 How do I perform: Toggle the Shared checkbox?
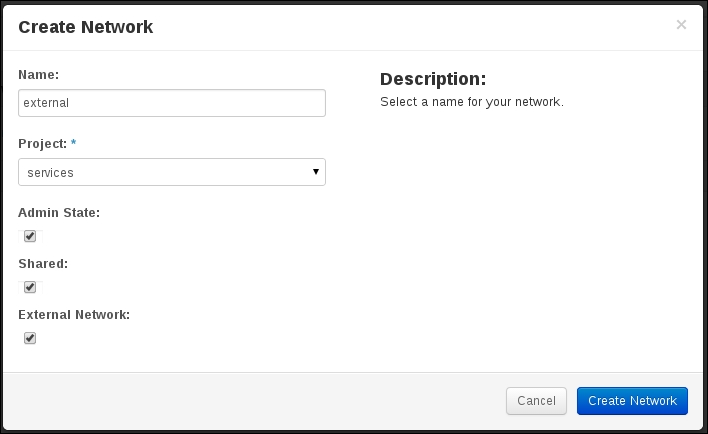pyautogui.click(x=30, y=287)
